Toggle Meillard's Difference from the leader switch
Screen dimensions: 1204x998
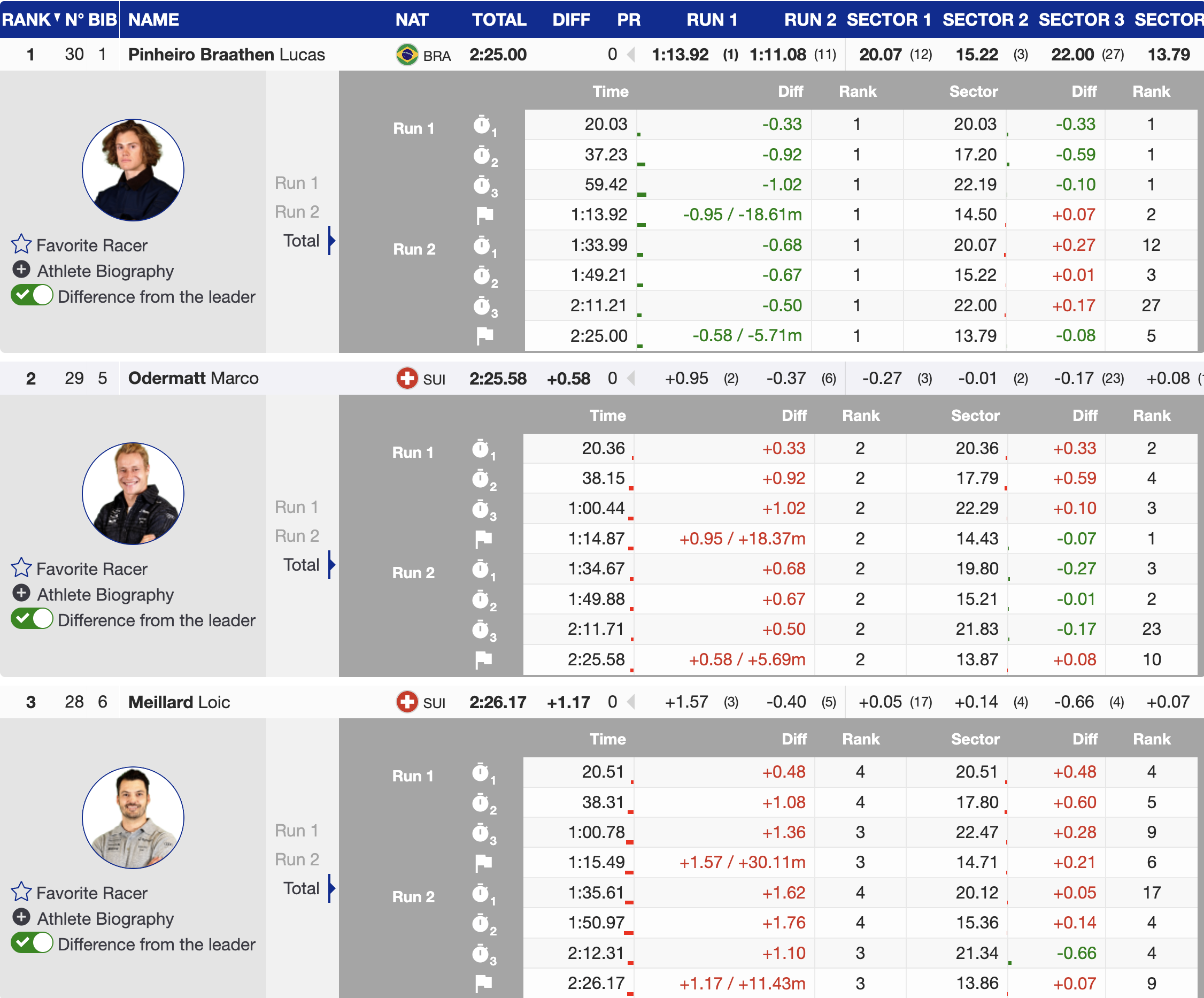click(x=32, y=943)
